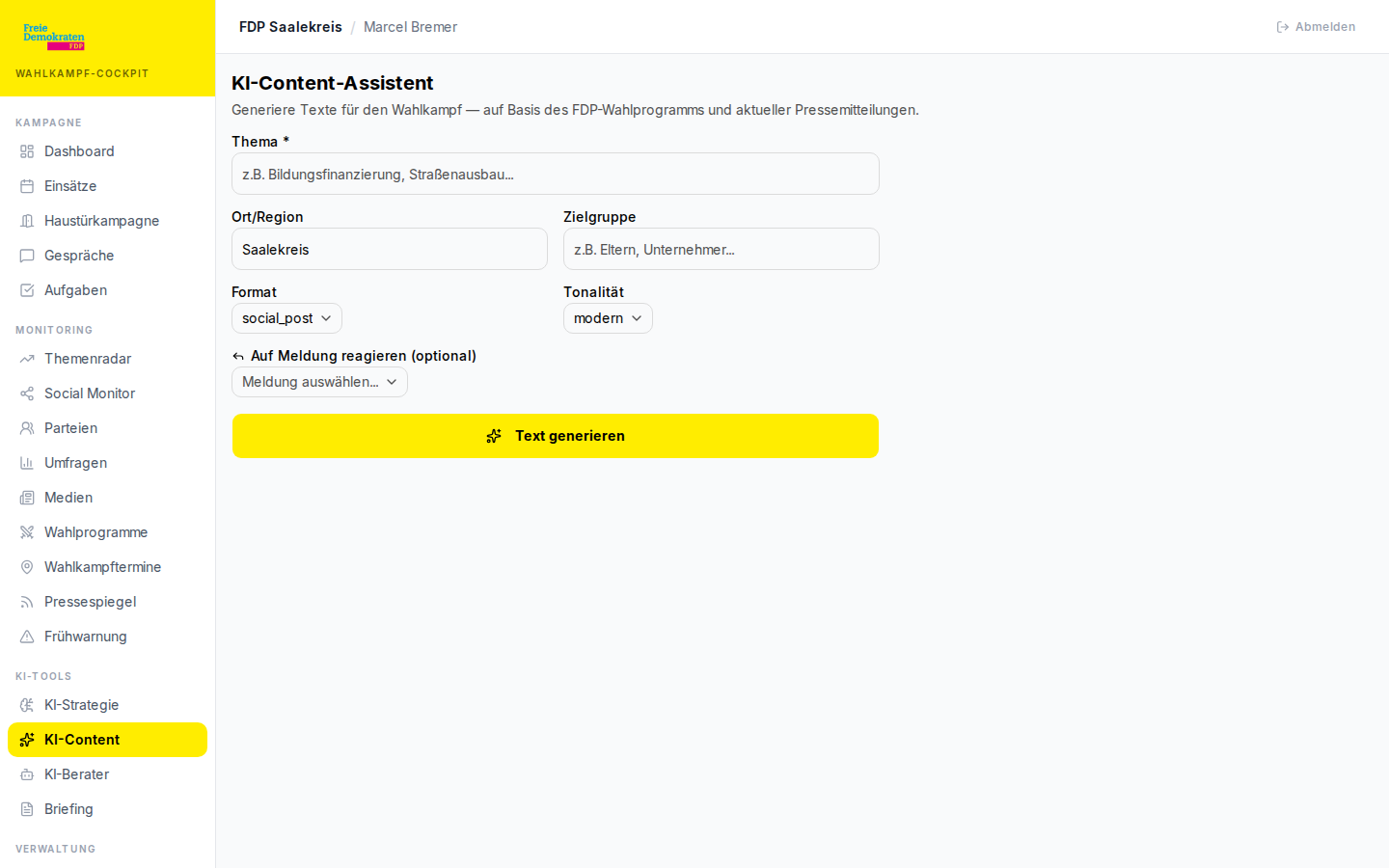Click the Freie Demokraten FDP logo
The image size is (1389, 868).
pyautogui.click(x=54, y=37)
